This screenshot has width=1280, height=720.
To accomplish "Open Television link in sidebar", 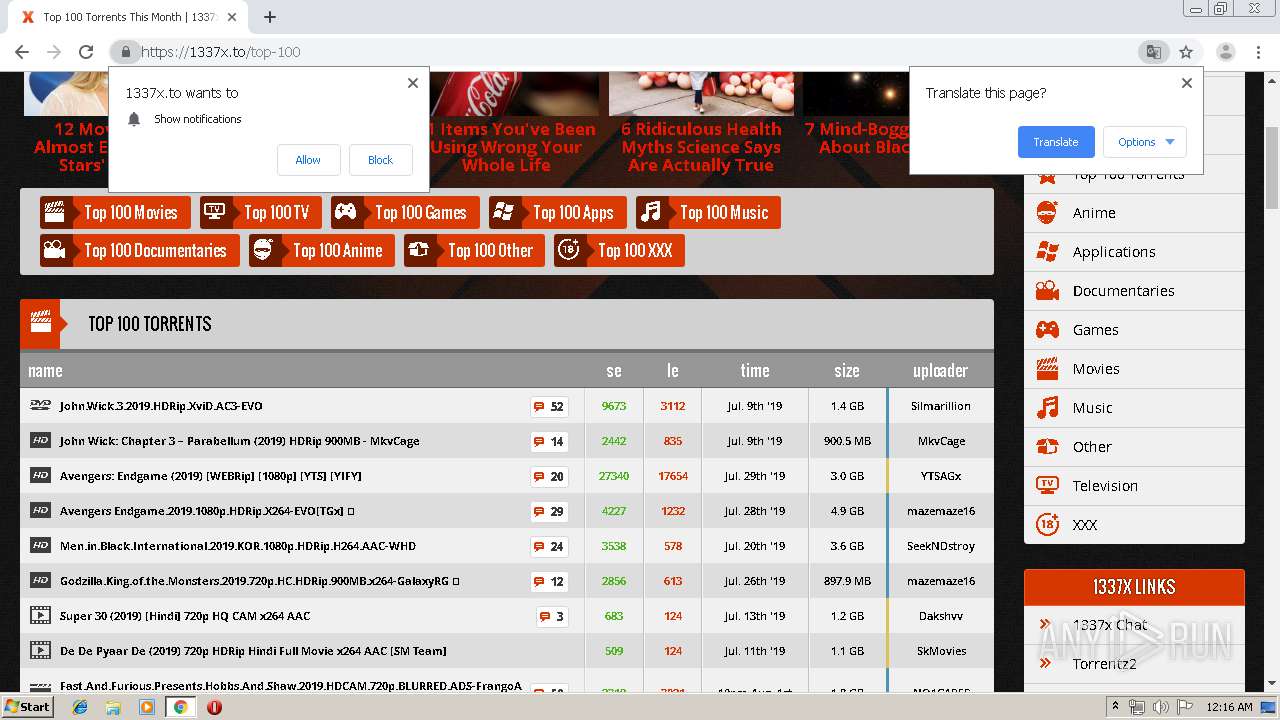I will (x=1105, y=486).
